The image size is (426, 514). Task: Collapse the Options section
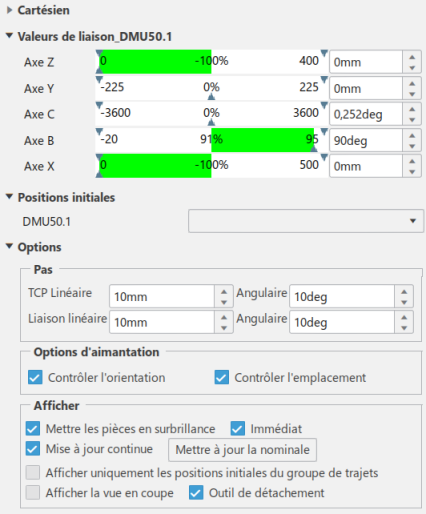click(9, 247)
